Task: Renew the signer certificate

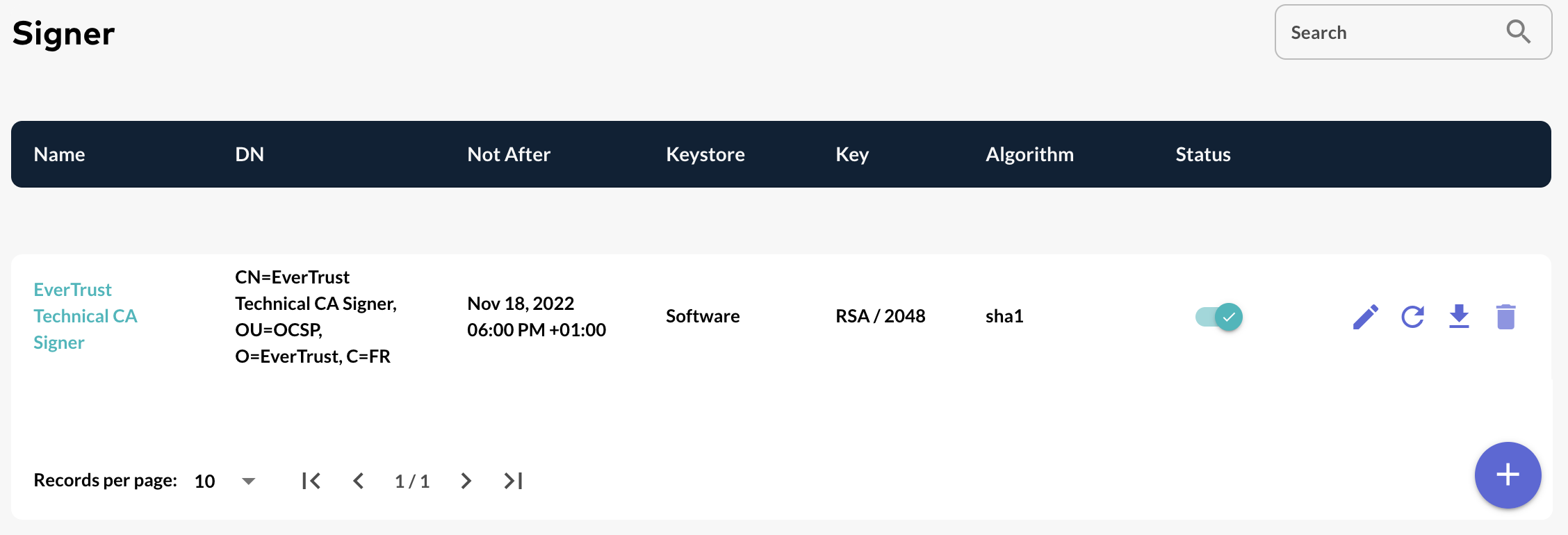Action: tap(1412, 316)
